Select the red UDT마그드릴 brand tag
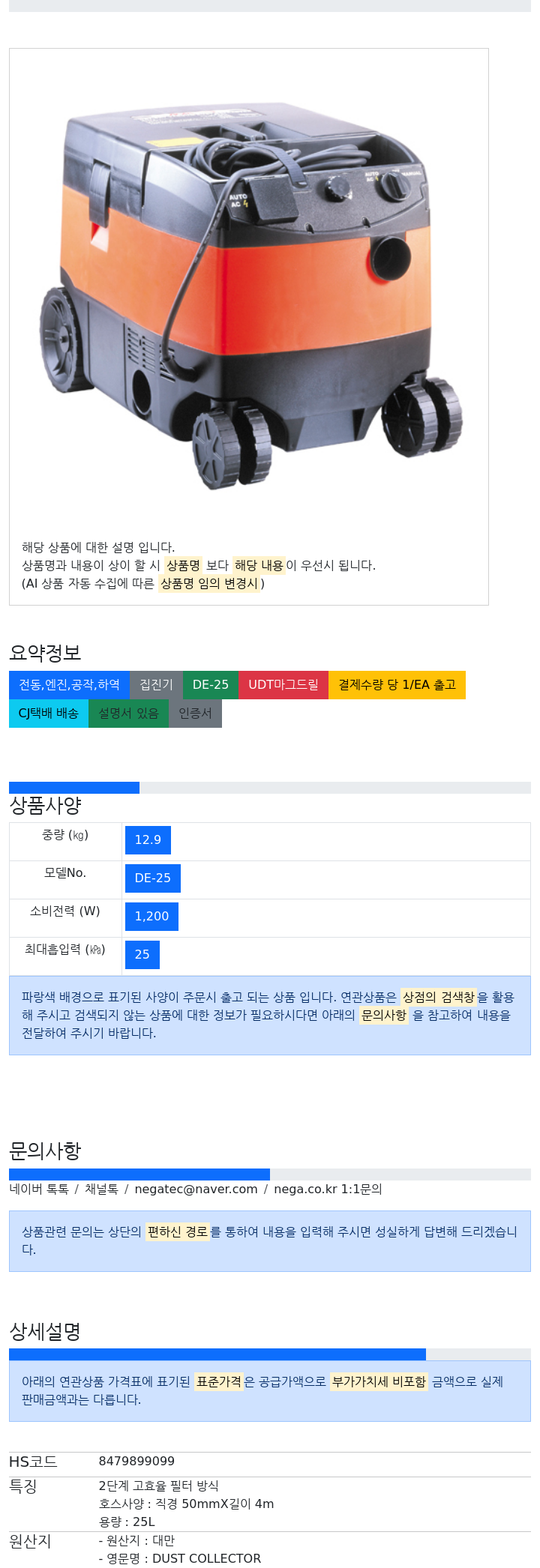The image size is (540, 1568). (x=283, y=684)
